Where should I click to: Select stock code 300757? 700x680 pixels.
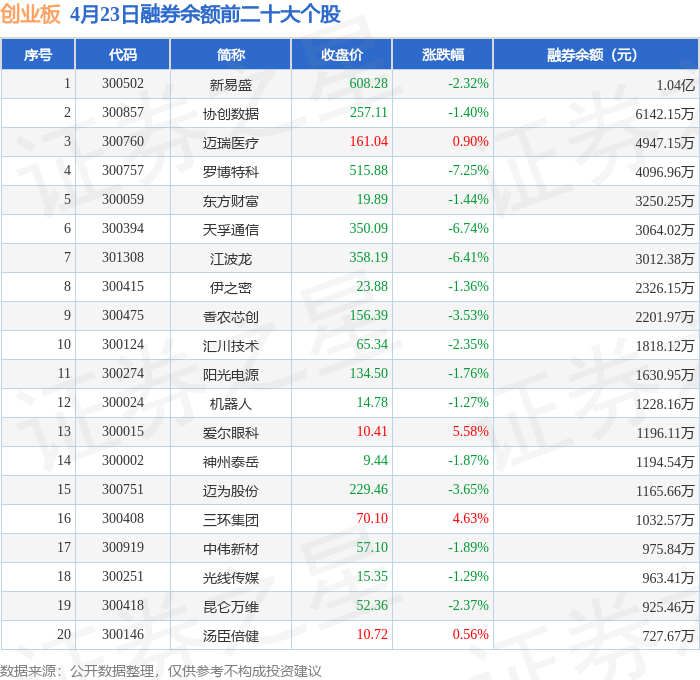pyautogui.click(x=123, y=171)
